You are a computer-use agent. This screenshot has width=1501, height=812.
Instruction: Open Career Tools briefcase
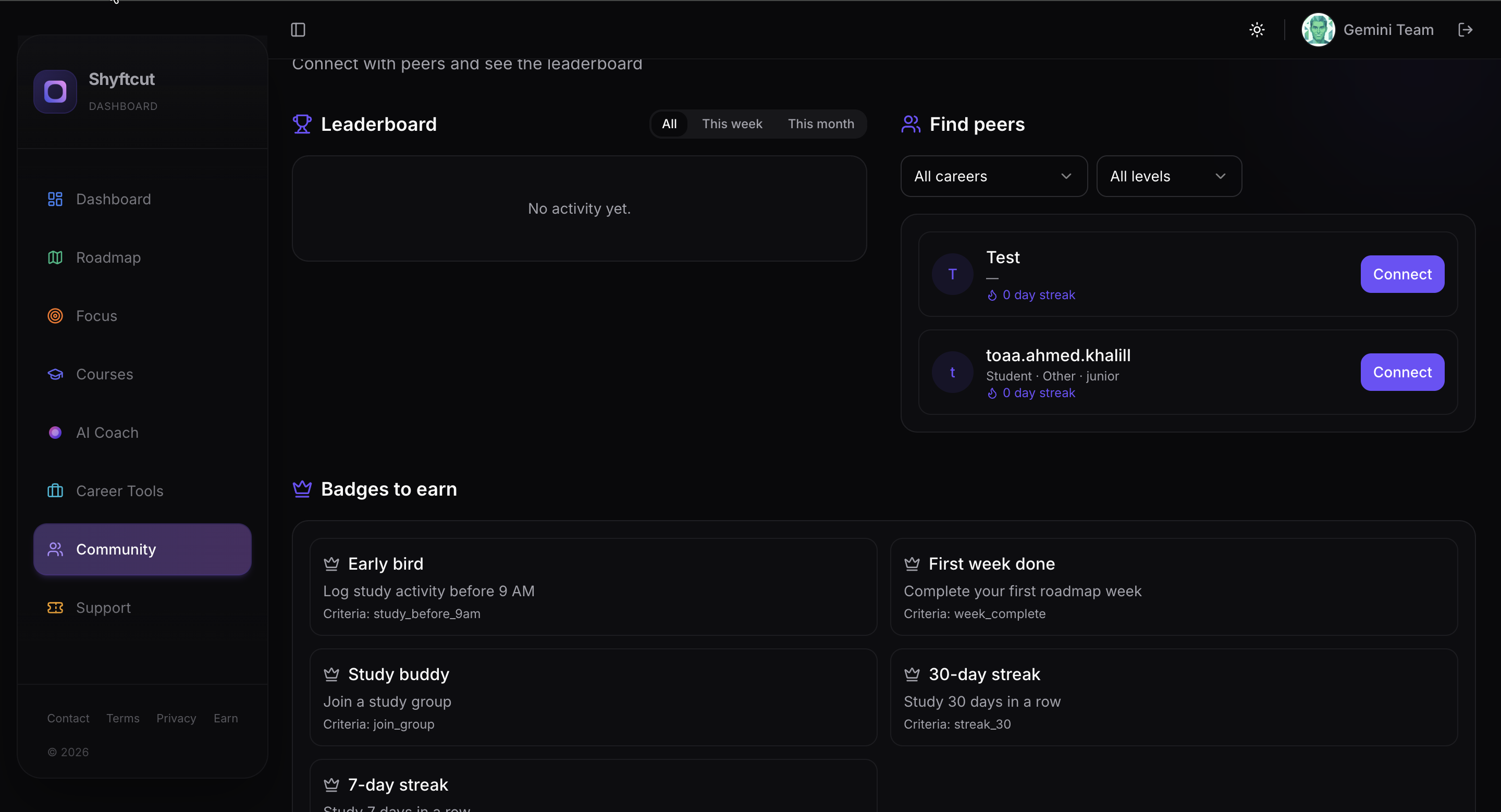(x=55, y=491)
